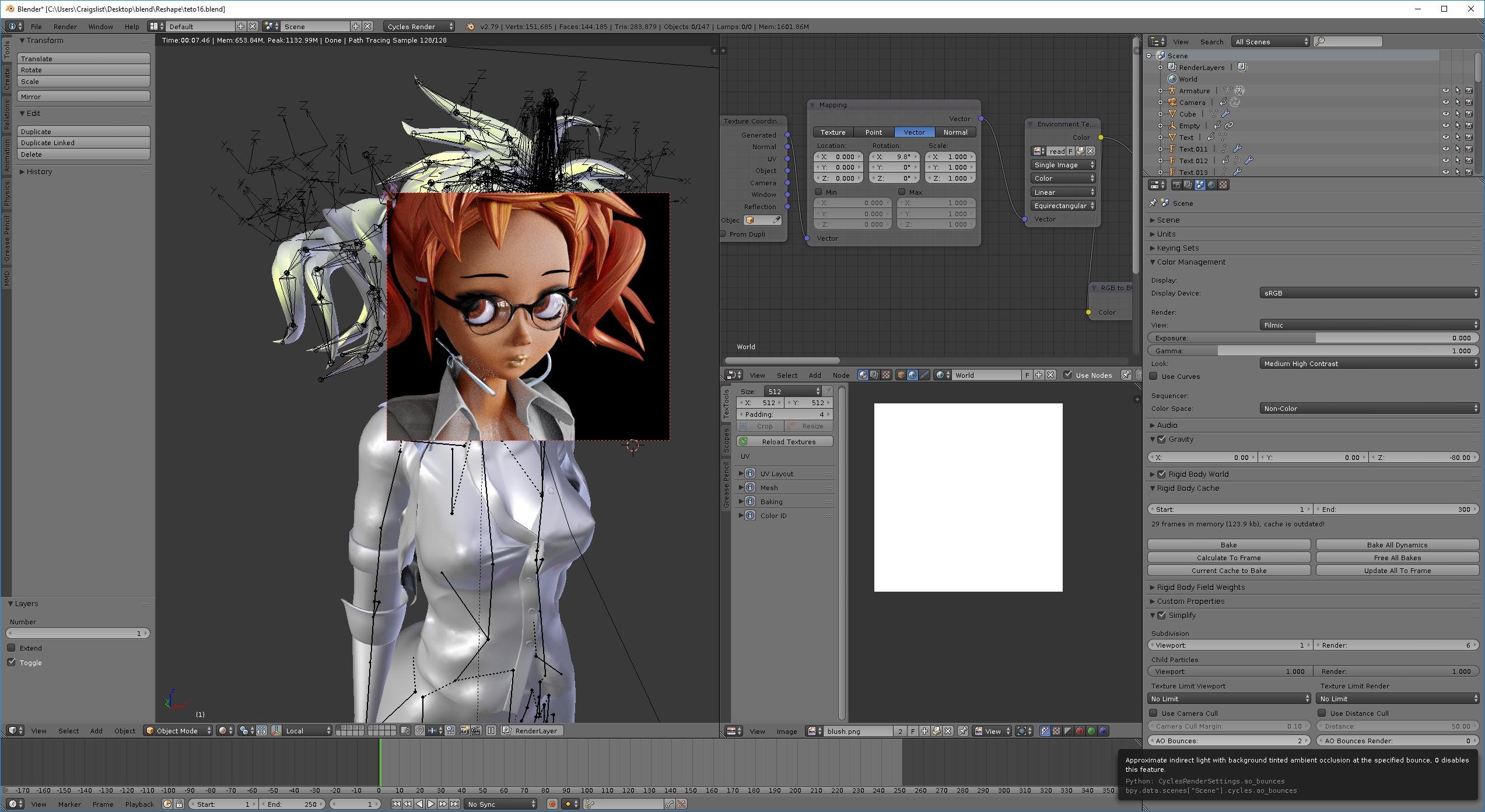Toggle the Rigid Body World checkbox

coord(1162,474)
